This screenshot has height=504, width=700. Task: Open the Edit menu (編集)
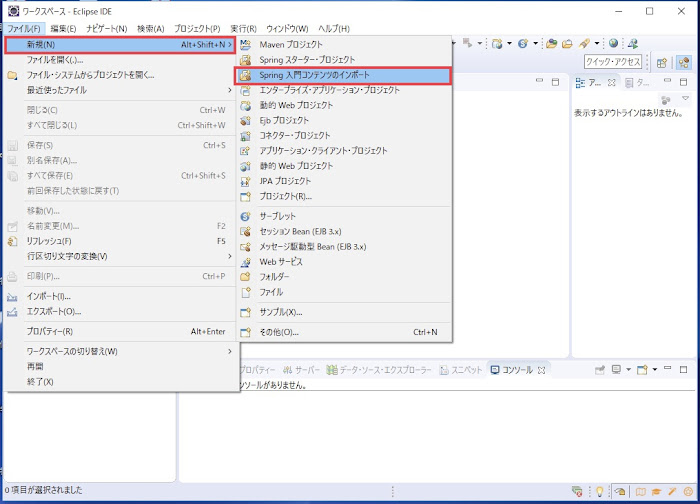click(x=63, y=29)
